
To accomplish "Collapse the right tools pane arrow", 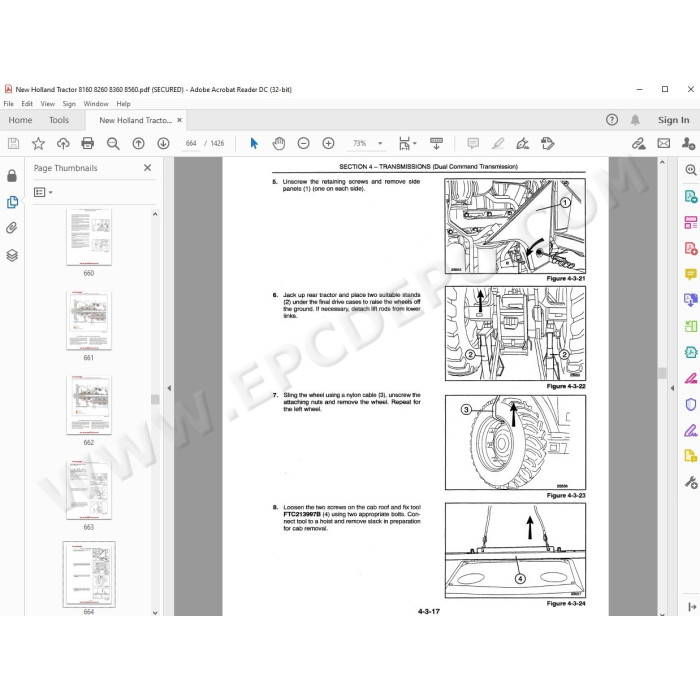I will pos(672,388).
